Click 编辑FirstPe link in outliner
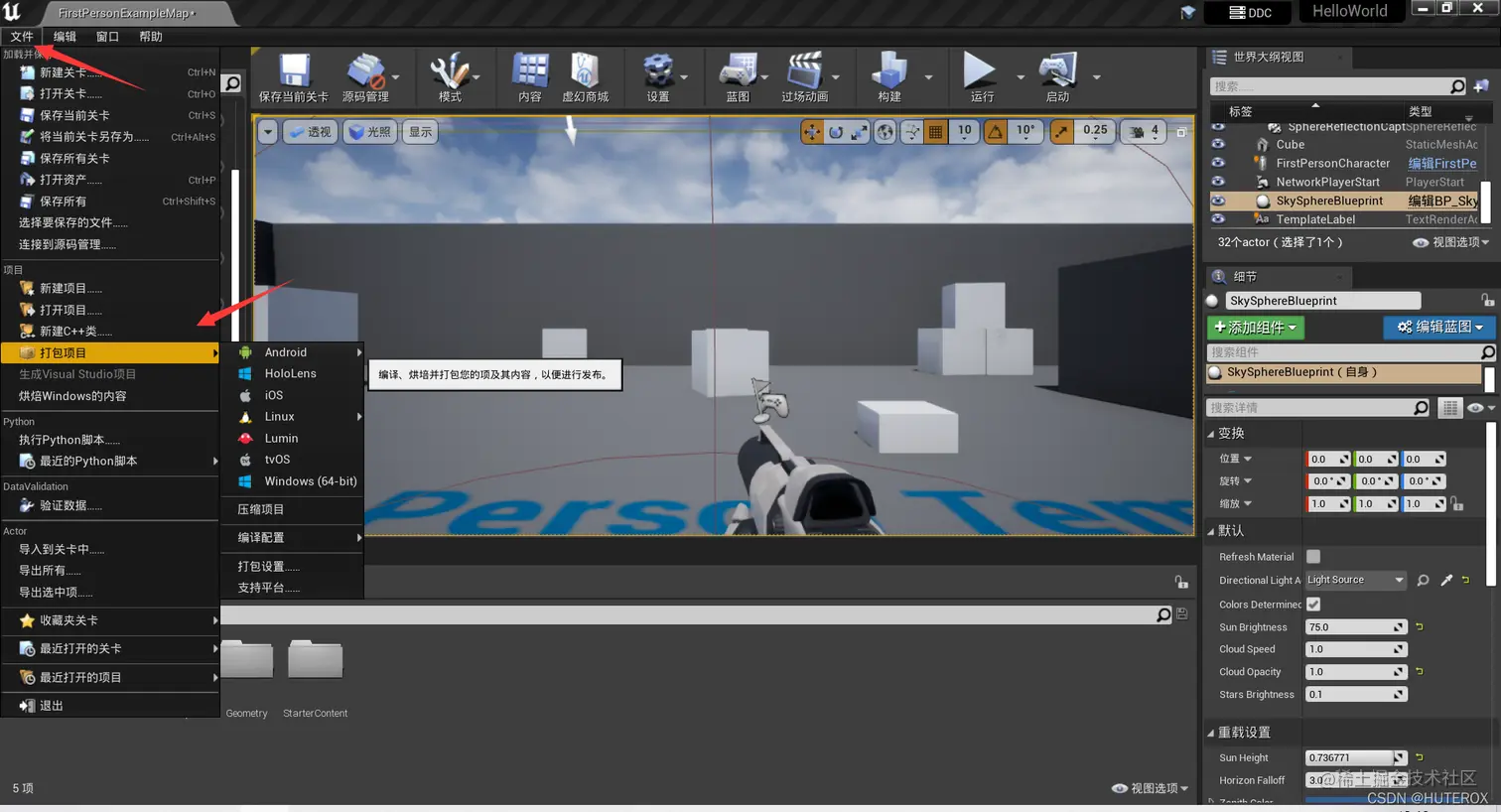This screenshot has height=812, width=1501. pyautogui.click(x=1441, y=163)
